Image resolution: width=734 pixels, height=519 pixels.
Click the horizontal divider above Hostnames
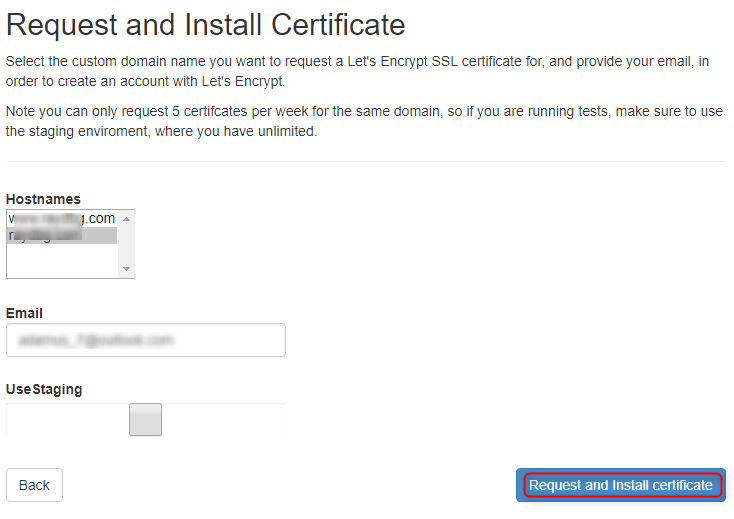pyautogui.click(x=366, y=161)
